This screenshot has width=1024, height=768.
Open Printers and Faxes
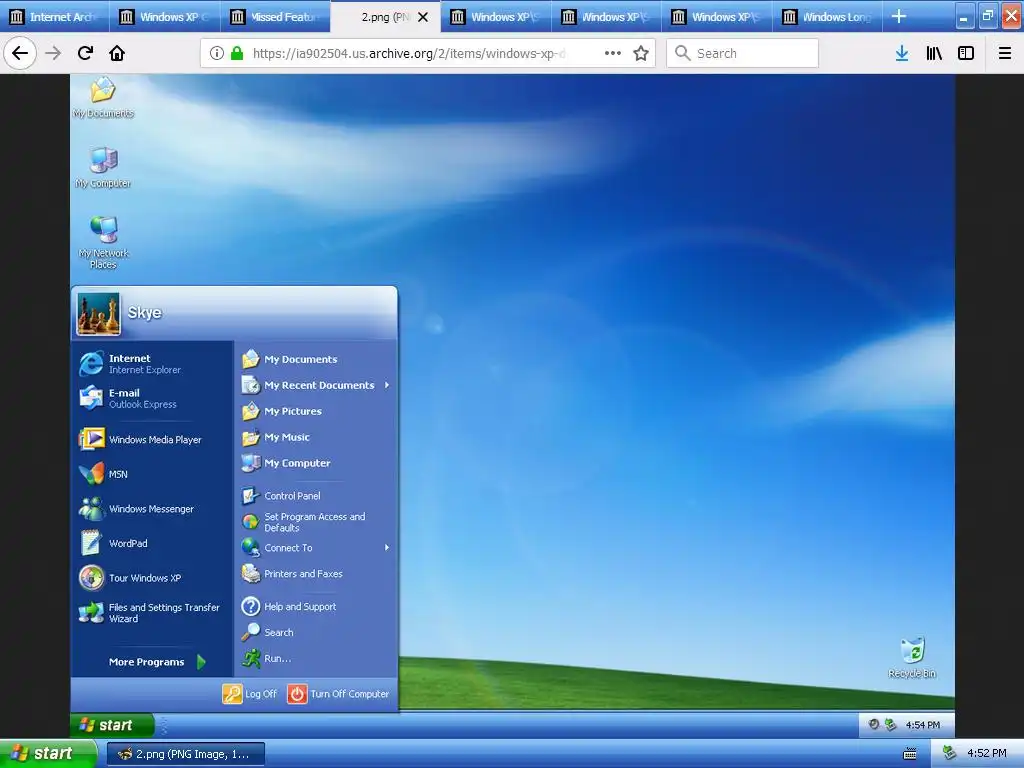pyautogui.click(x=316, y=574)
